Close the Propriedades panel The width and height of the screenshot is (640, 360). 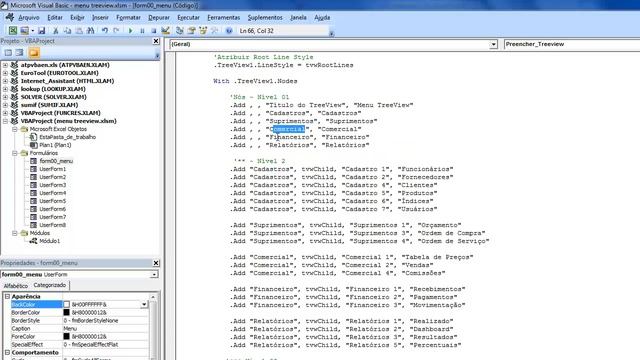(x=156, y=263)
